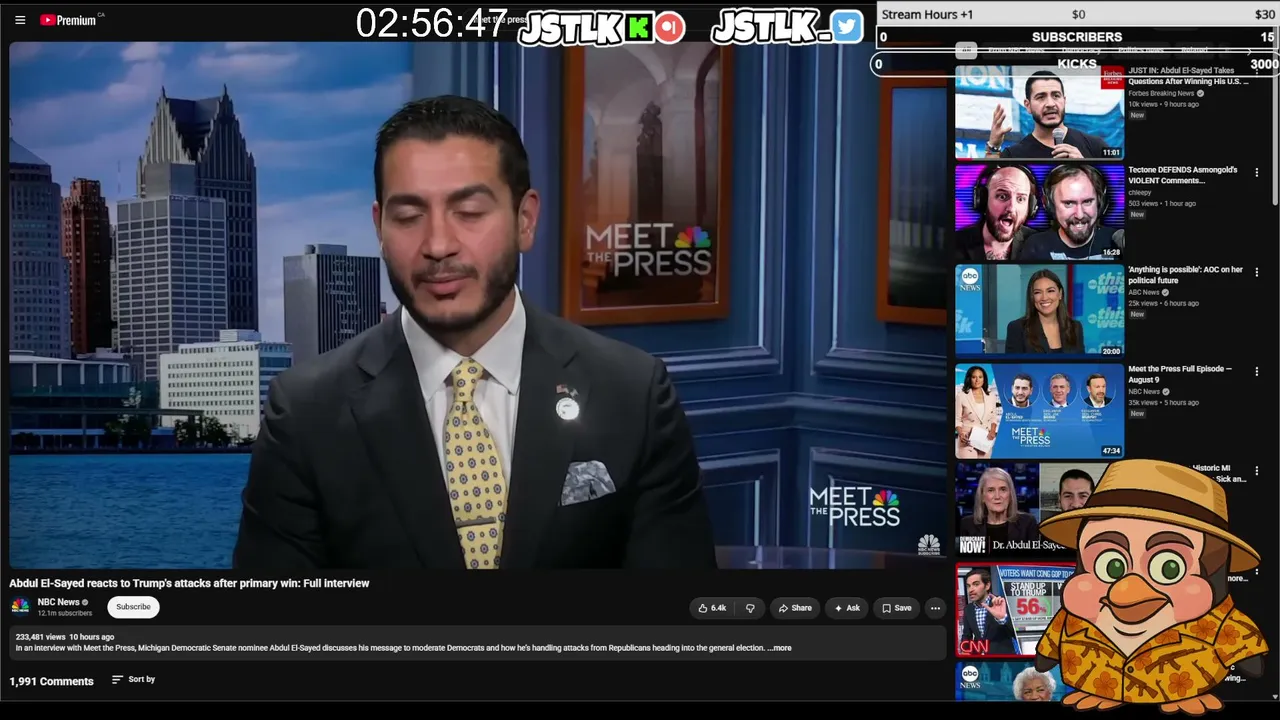Open NBC News channel name link

click(x=58, y=602)
